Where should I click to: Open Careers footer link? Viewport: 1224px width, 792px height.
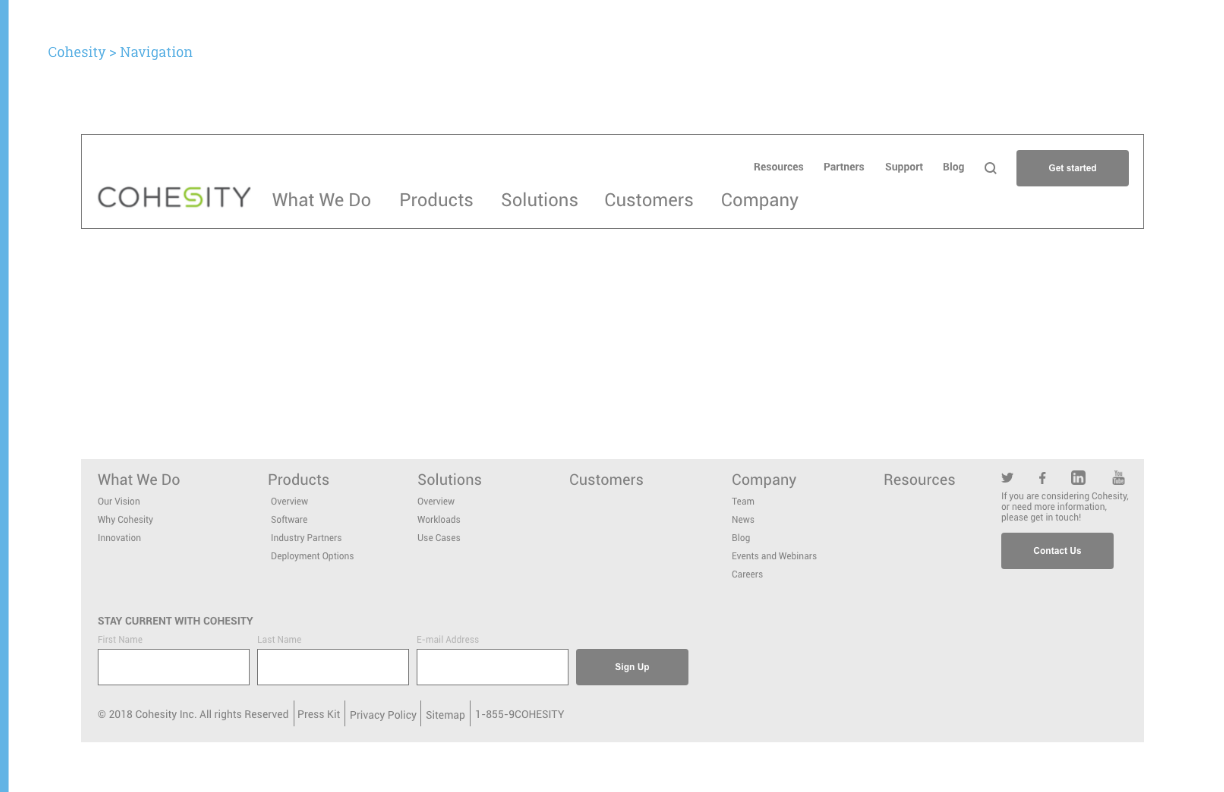(x=747, y=574)
